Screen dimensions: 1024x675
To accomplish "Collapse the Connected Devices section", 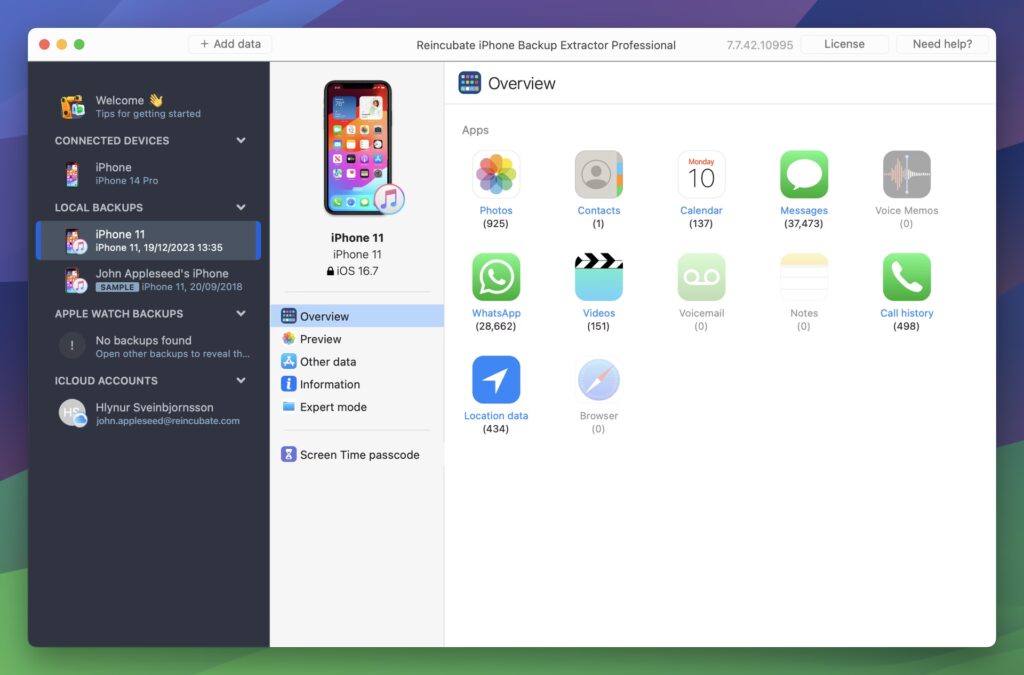I will [241, 141].
